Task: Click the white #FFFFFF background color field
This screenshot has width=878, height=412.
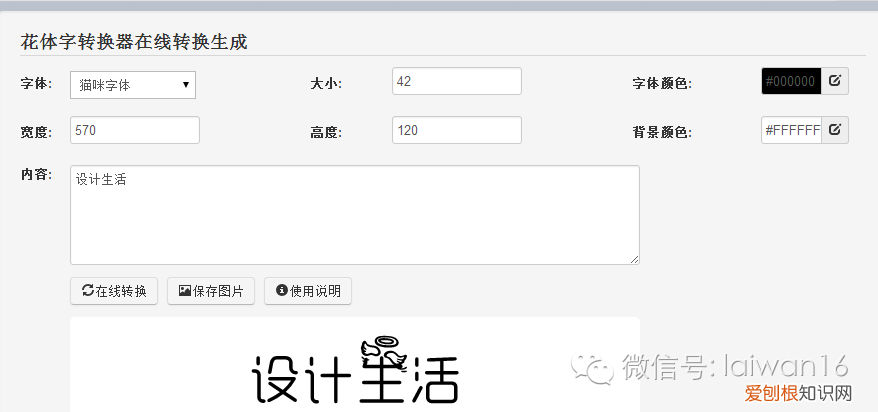Action: pos(791,130)
